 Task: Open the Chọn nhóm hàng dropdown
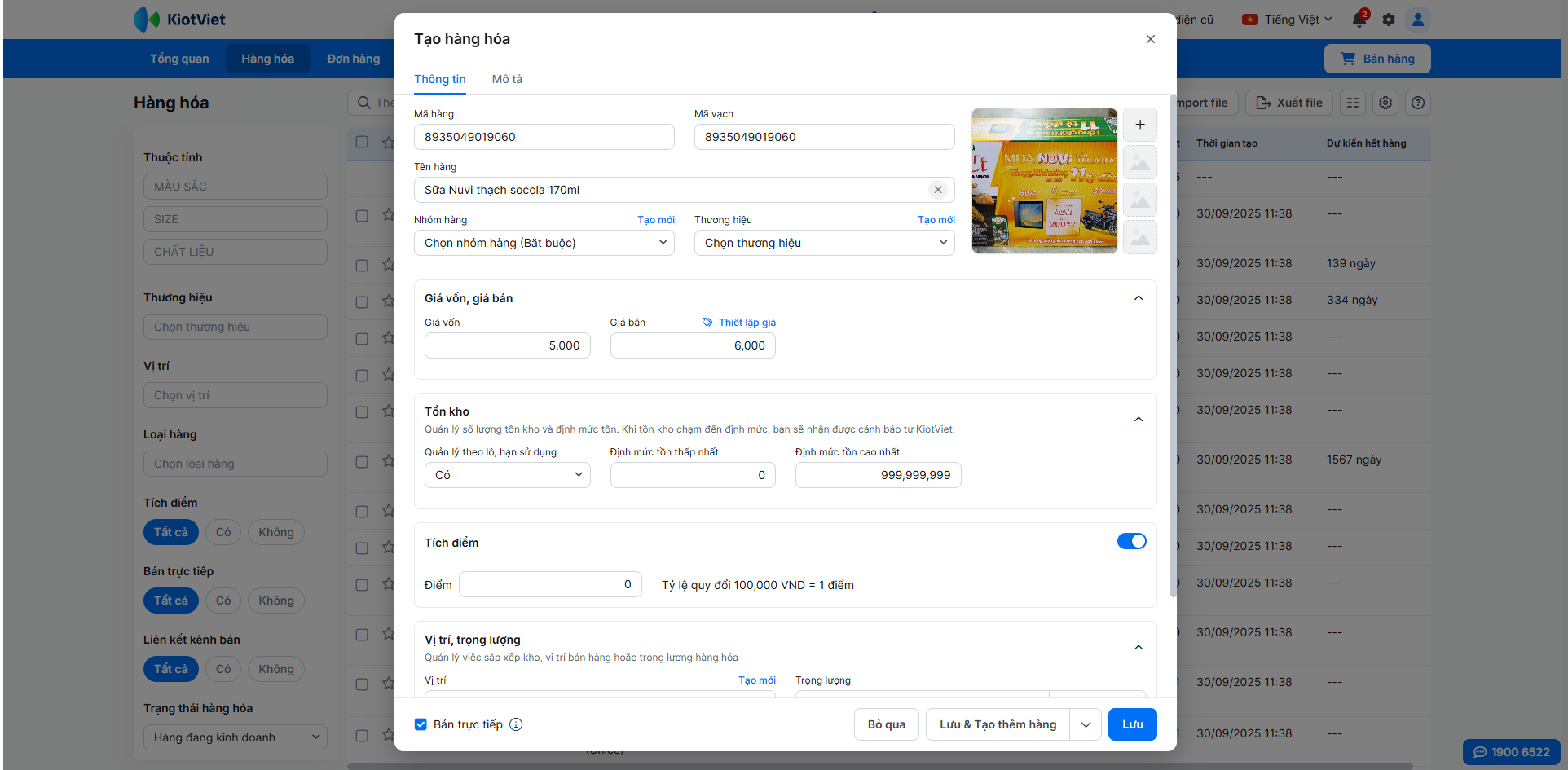(x=544, y=243)
